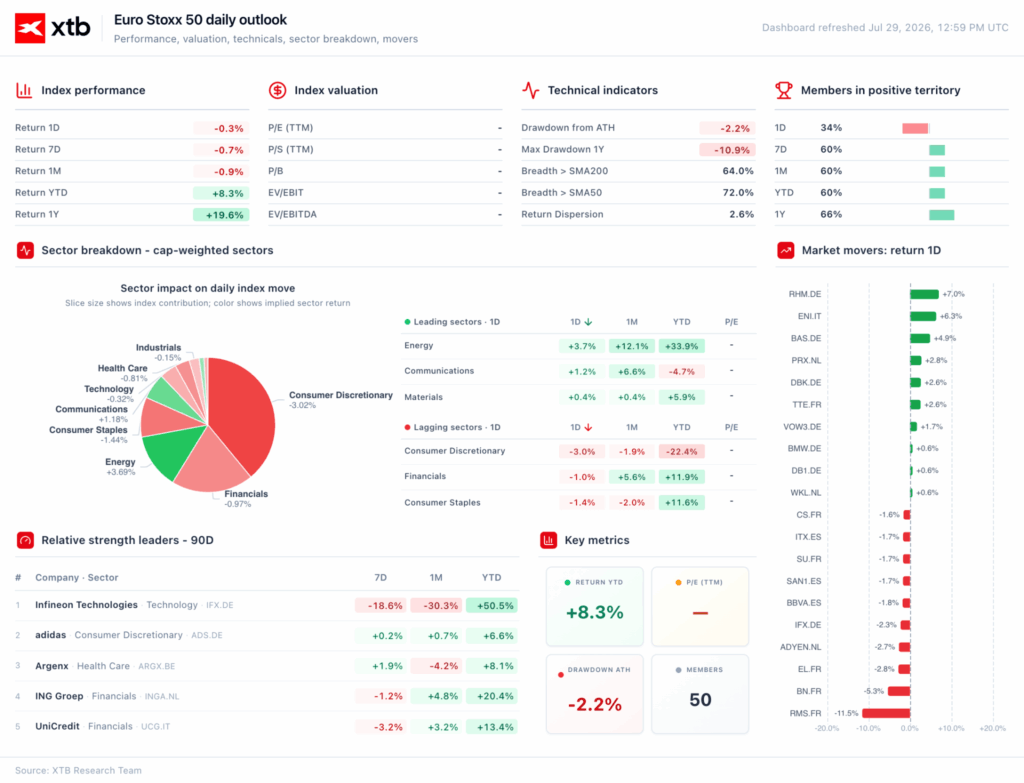The image size is (1024, 783).
Task: Select the Energy leading sector row
Action: [579, 345]
